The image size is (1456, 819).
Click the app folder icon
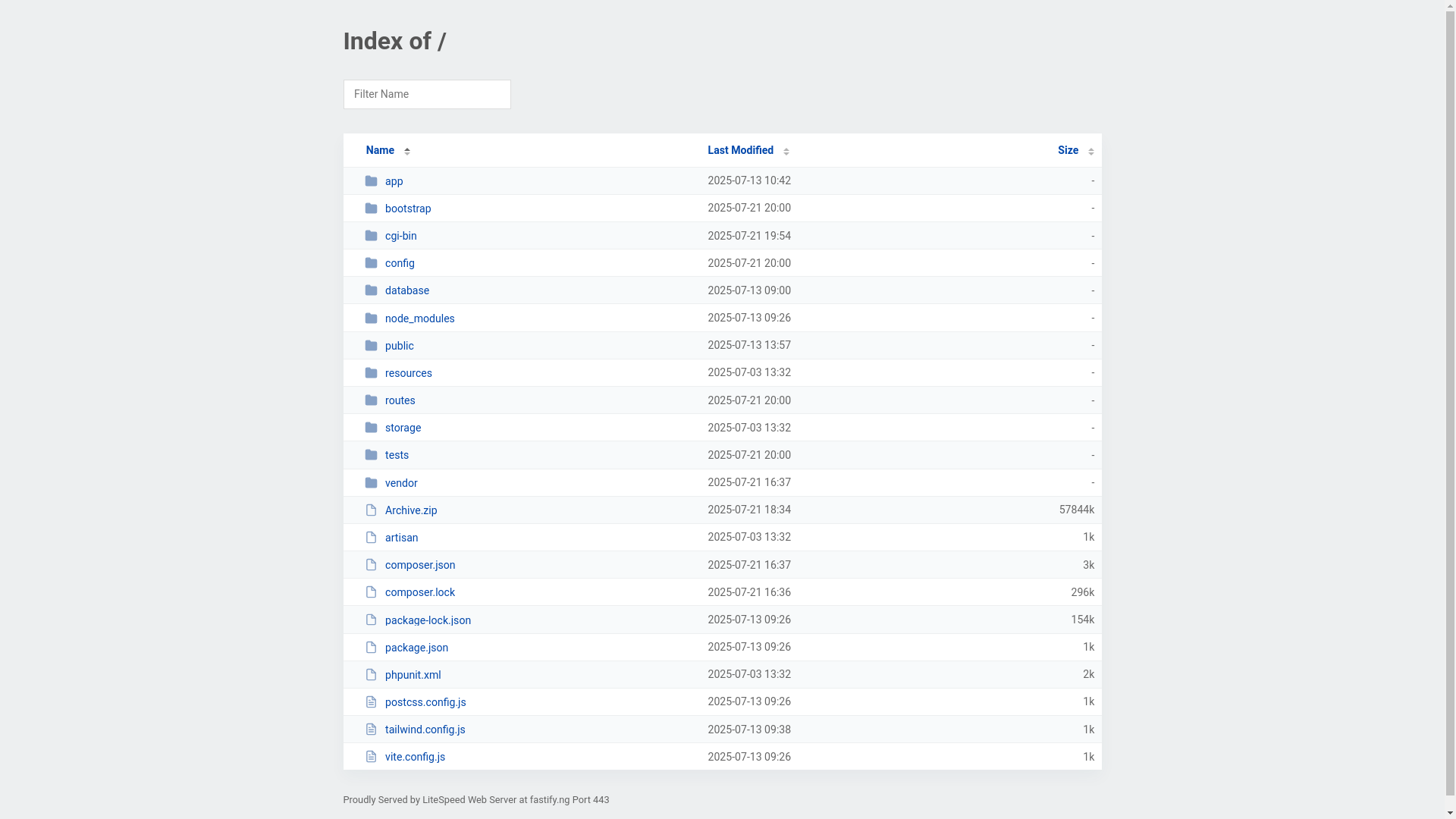point(371,181)
